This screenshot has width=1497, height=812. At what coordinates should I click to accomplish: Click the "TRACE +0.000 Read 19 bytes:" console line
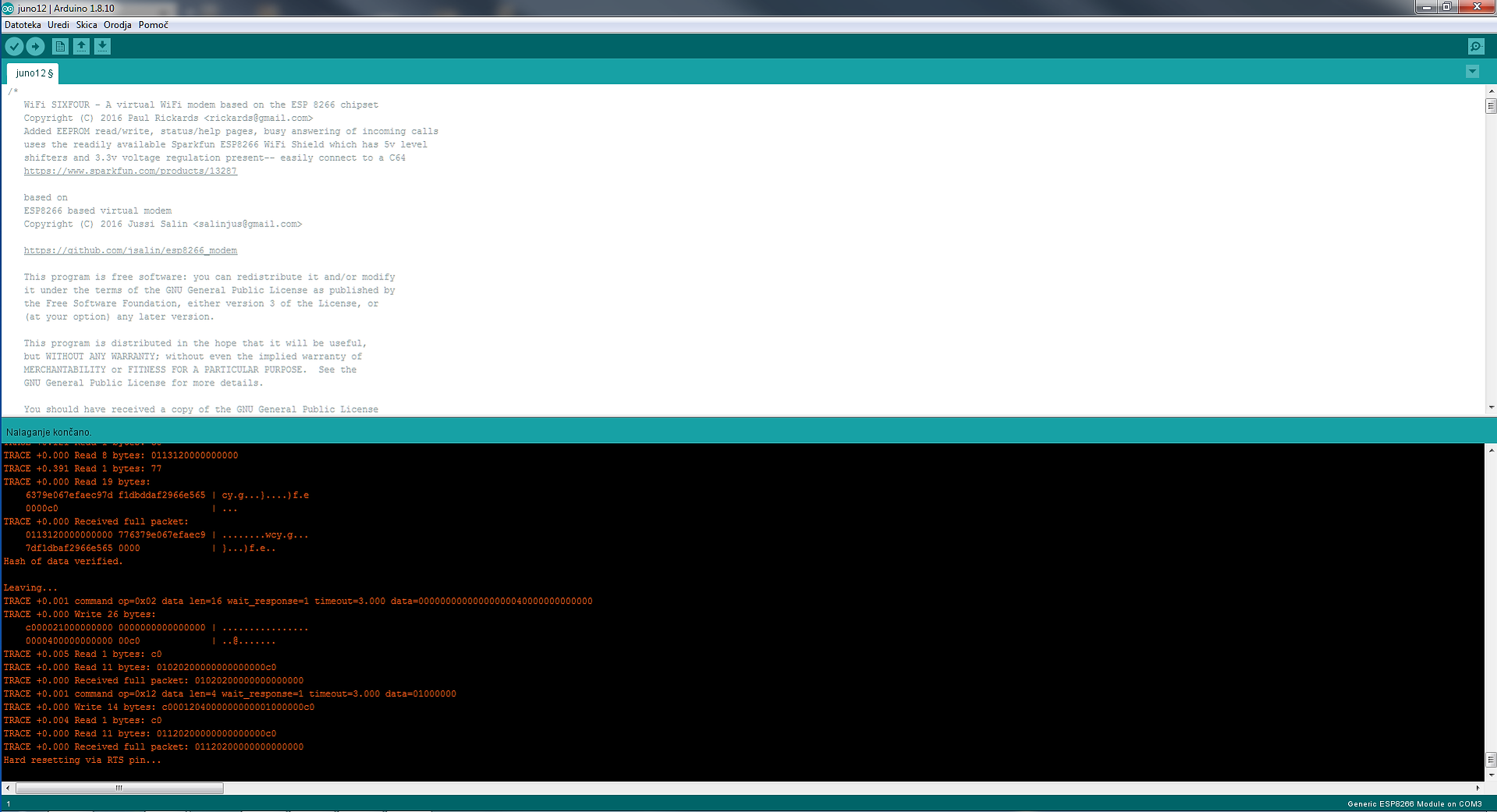click(76, 481)
